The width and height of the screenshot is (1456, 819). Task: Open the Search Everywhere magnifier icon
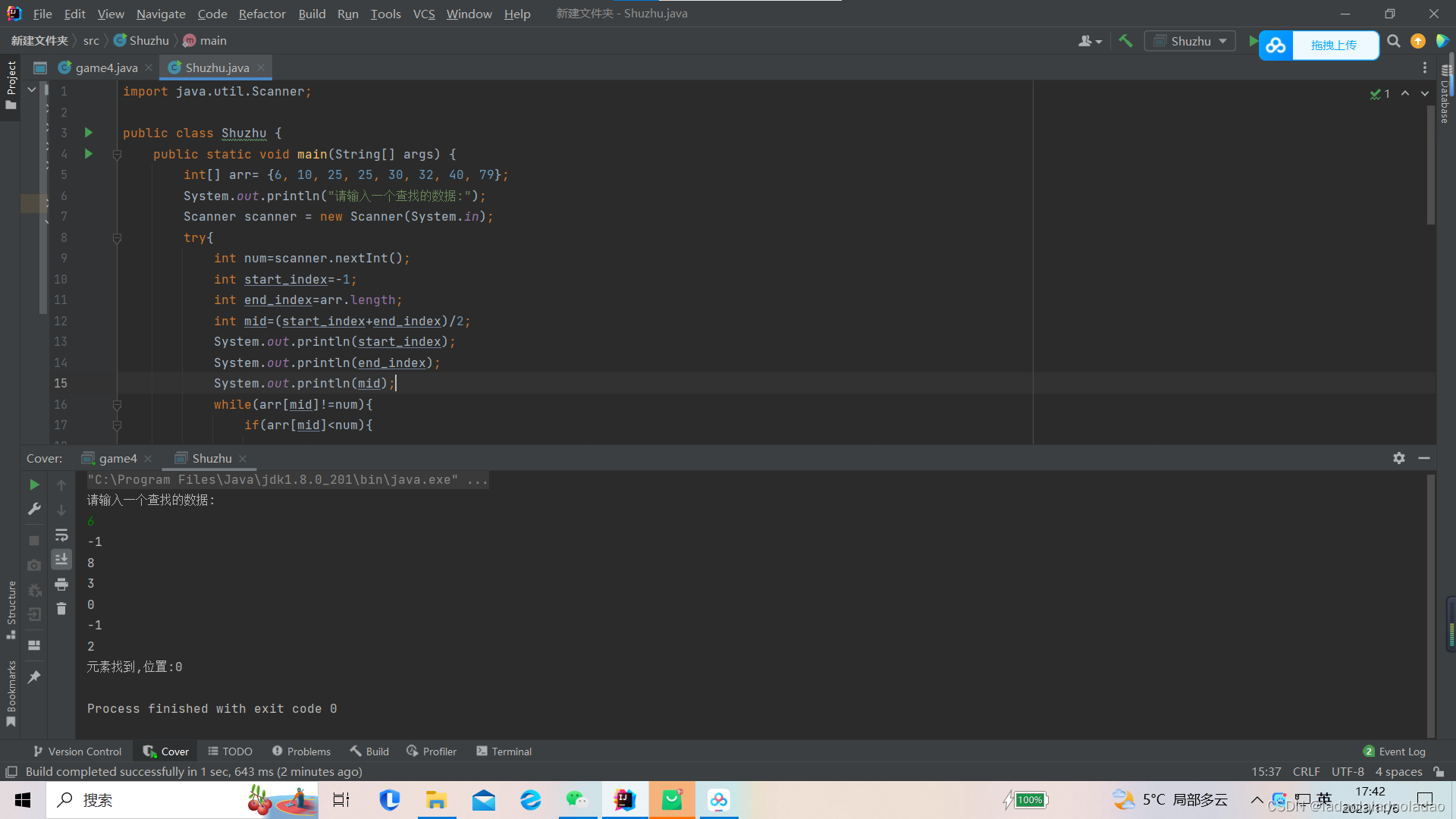1394,41
